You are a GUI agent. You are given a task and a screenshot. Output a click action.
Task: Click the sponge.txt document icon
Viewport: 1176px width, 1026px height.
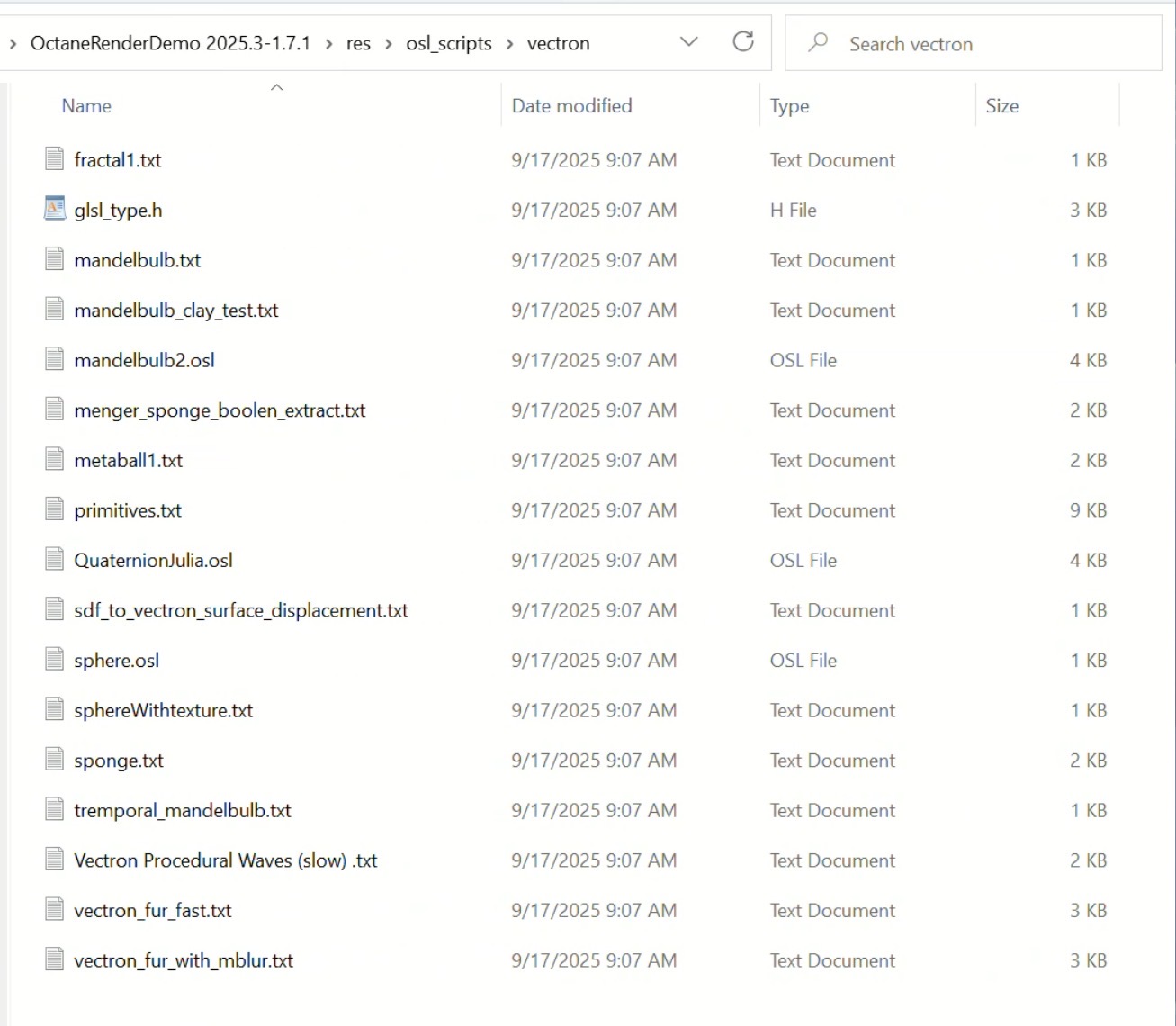click(x=55, y=760)
